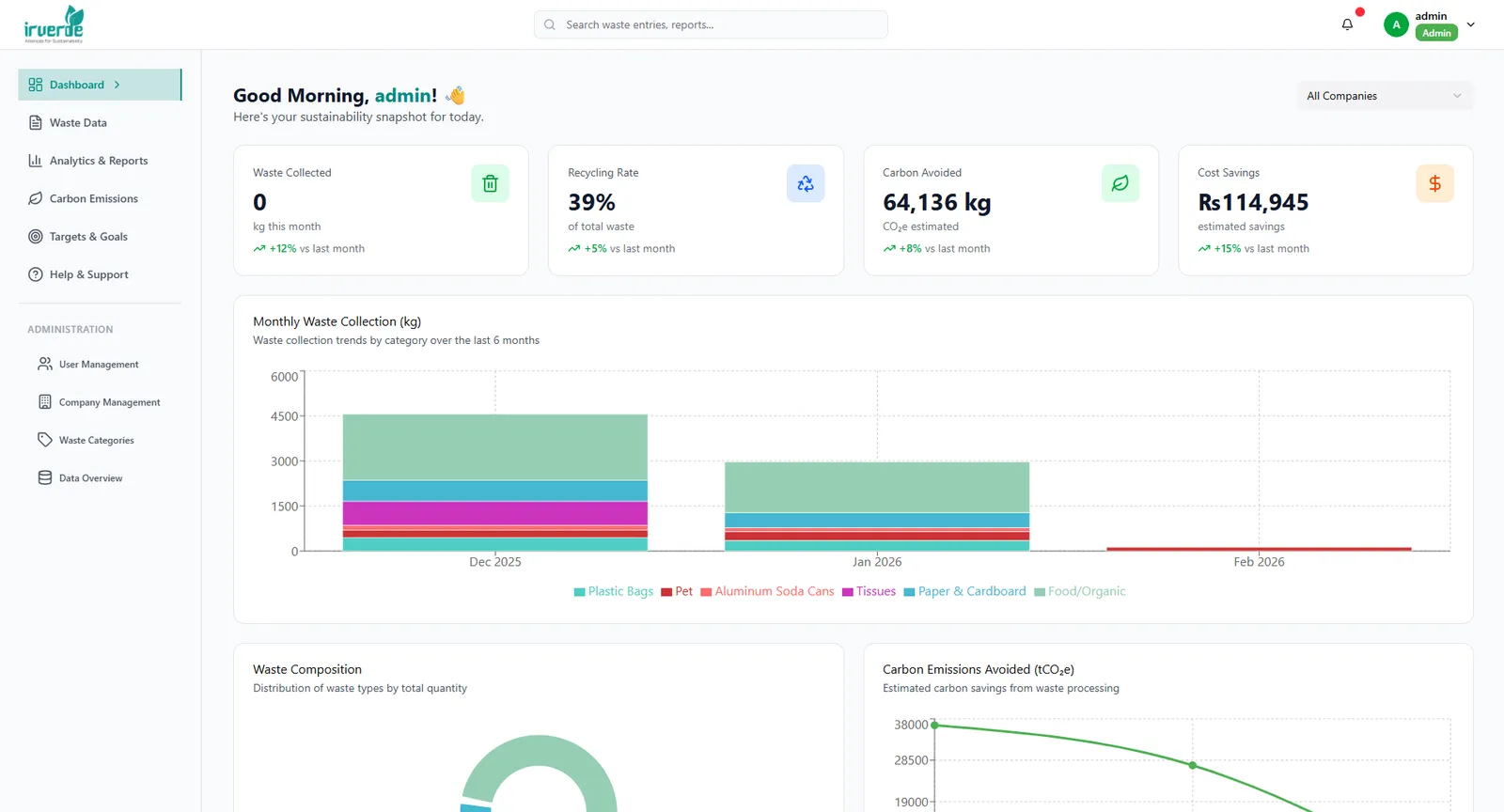Viewport: 1504px width, 812px height.
Task: Click the Dec 2025 Food/Organic bar segment
Action: (x=495, y=447)
